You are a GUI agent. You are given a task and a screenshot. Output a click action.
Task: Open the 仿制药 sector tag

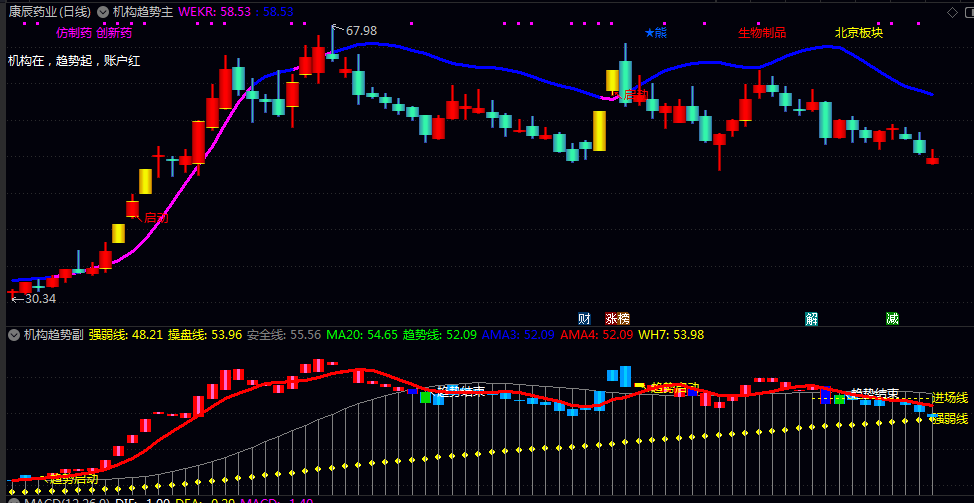(74, 32)
